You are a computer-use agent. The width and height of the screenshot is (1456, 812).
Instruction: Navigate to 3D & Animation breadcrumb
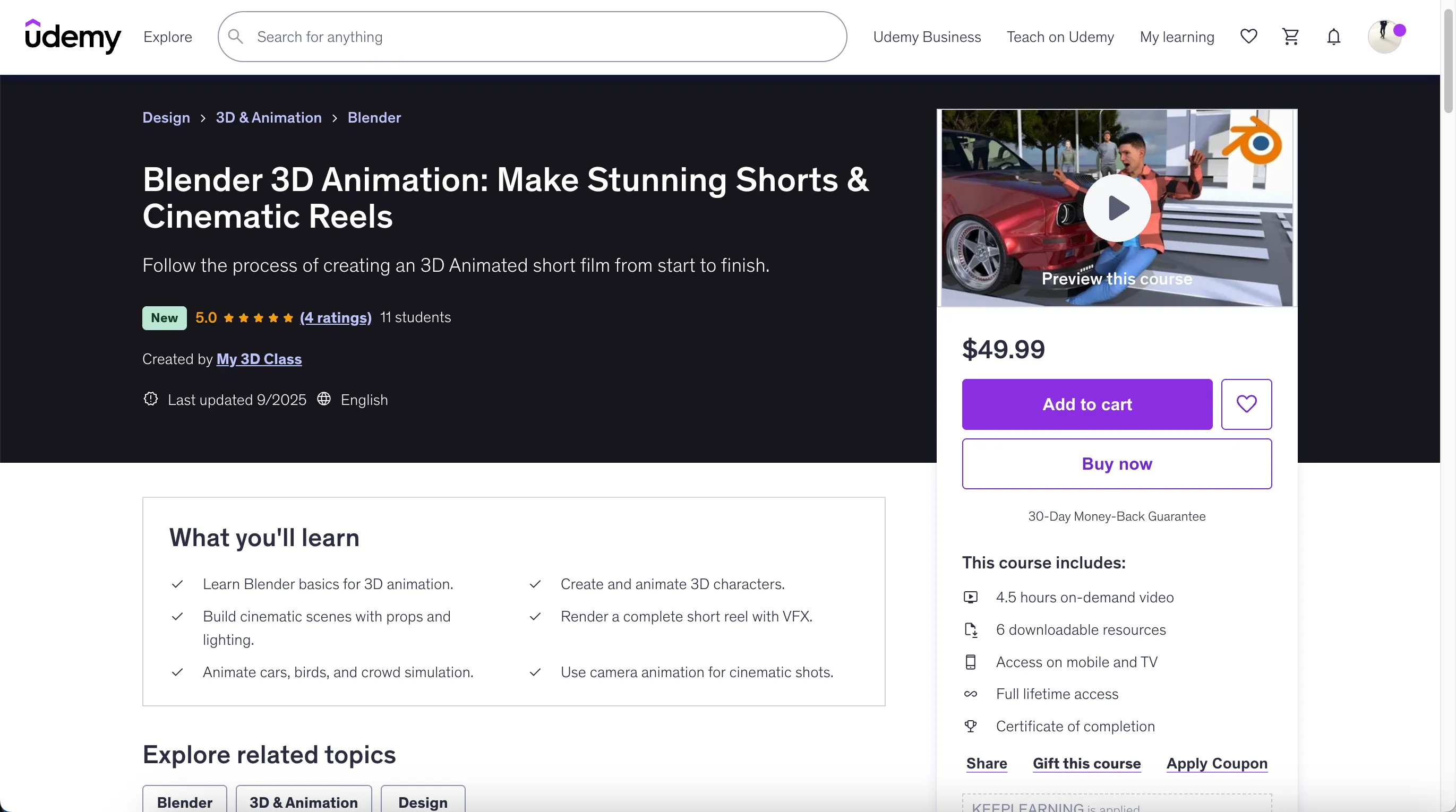pos(269,117)
